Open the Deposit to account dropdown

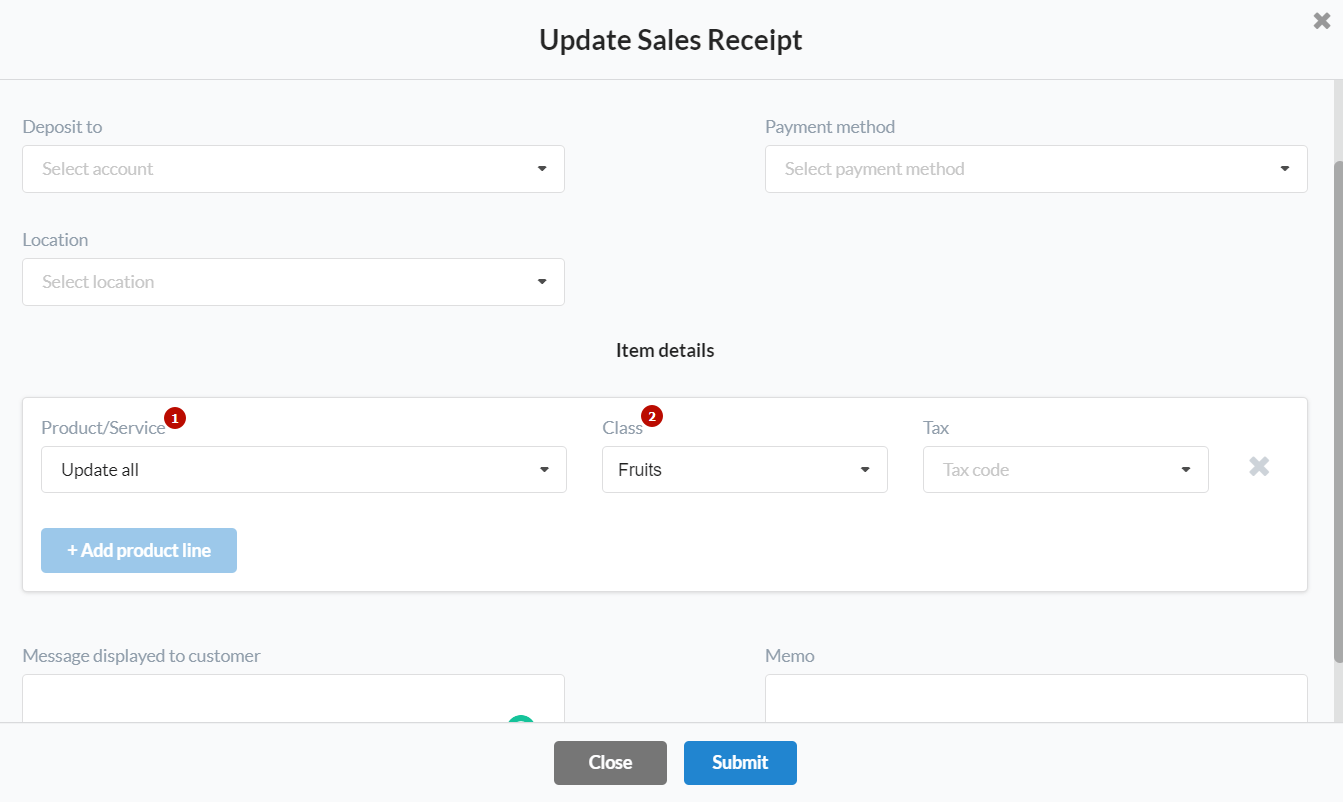[293, 169]
